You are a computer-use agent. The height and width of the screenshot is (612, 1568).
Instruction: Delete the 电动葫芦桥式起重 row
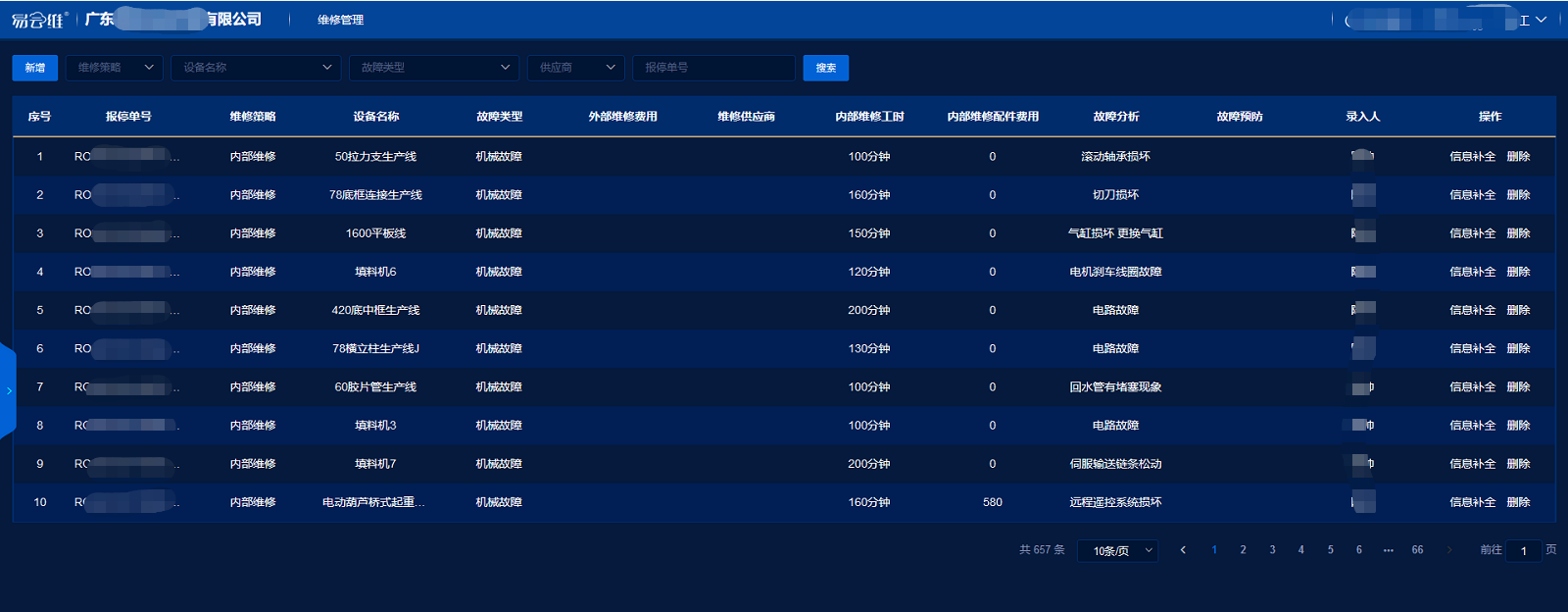(x=1518, y=502)
